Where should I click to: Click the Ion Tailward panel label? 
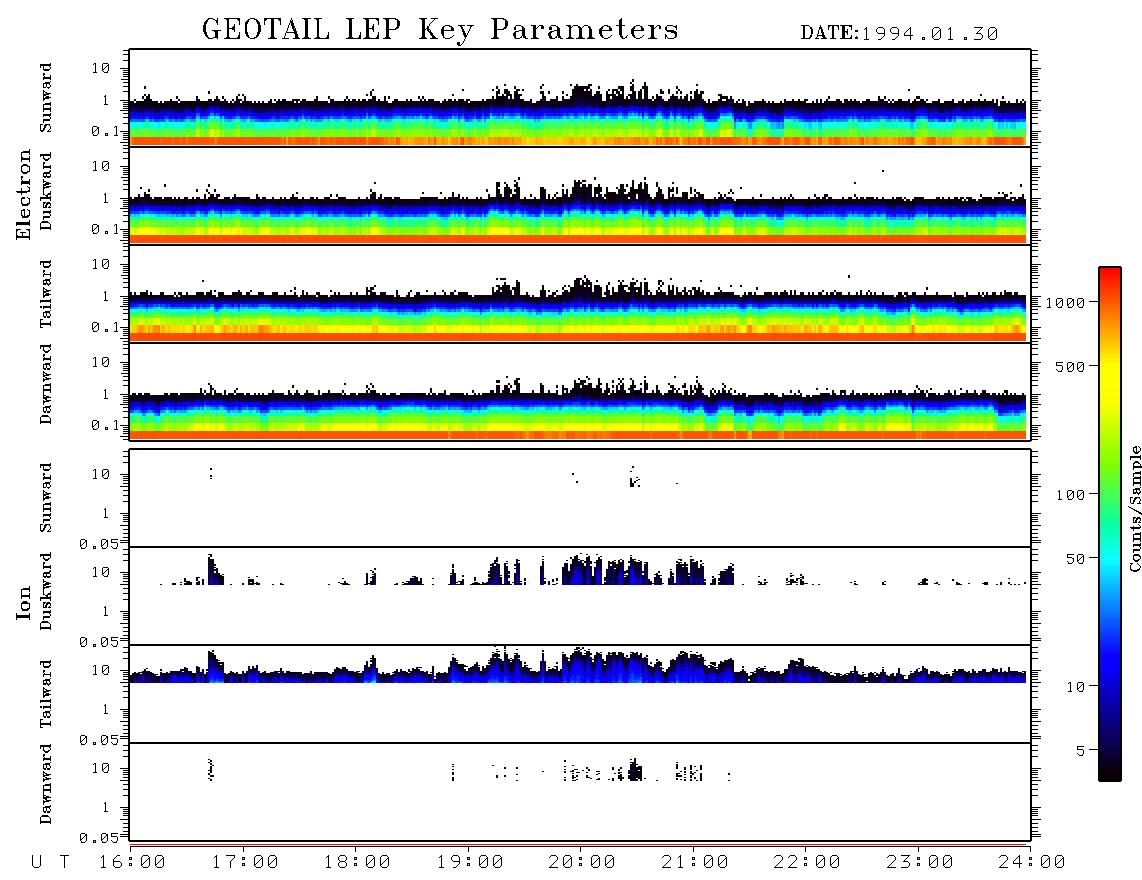46,694
